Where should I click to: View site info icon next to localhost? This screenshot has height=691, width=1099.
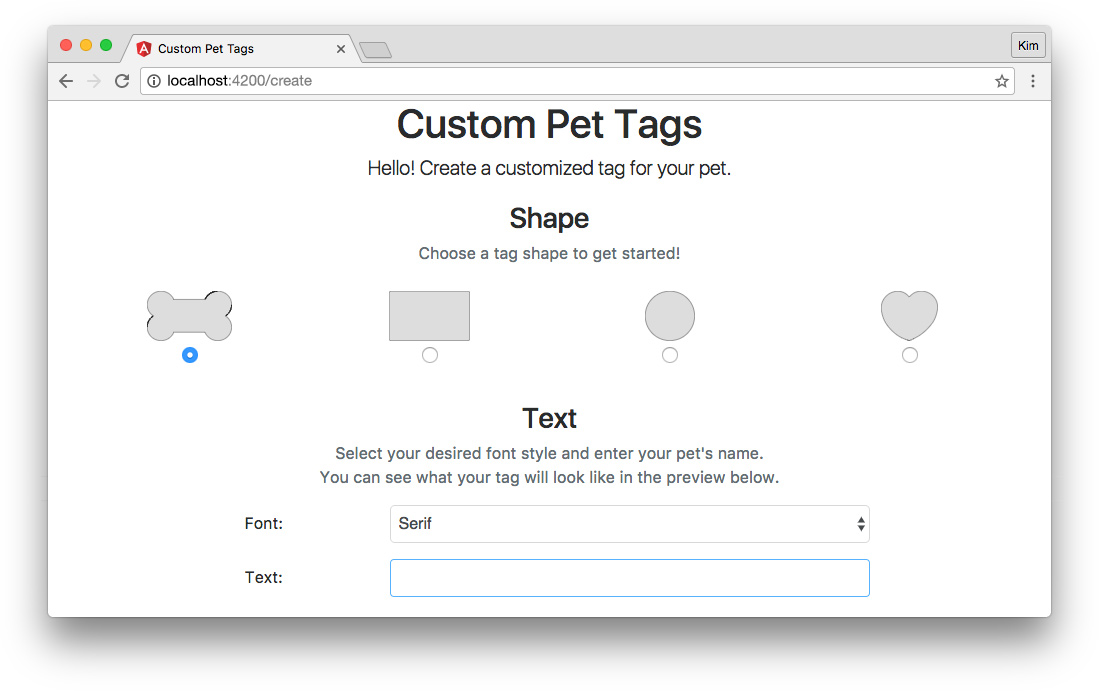(153, 81)
